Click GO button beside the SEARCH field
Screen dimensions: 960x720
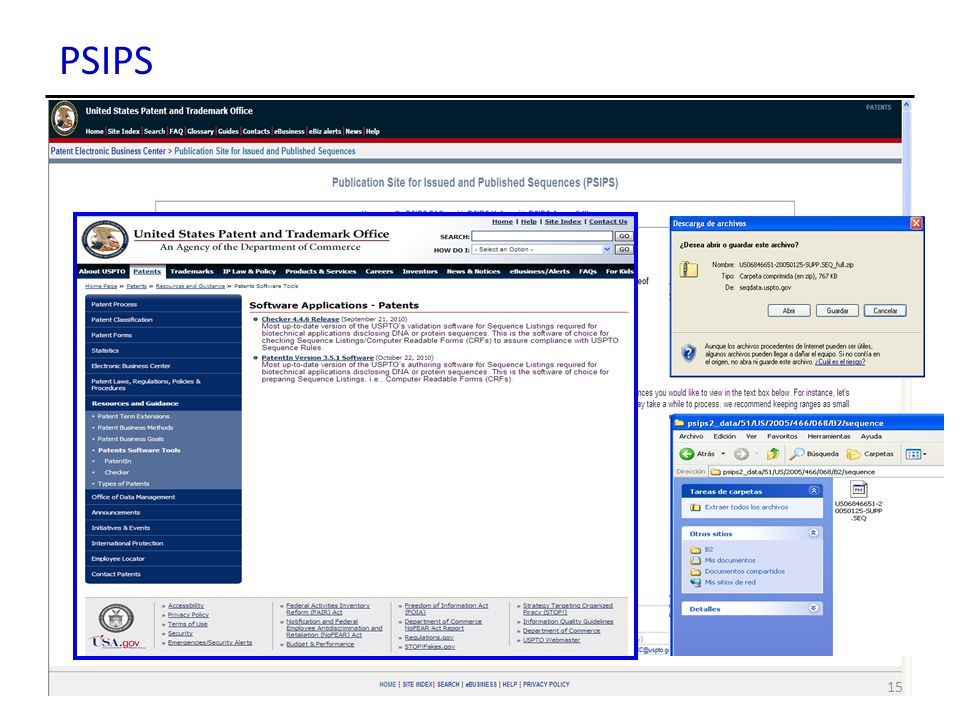(x=624, y=236)
